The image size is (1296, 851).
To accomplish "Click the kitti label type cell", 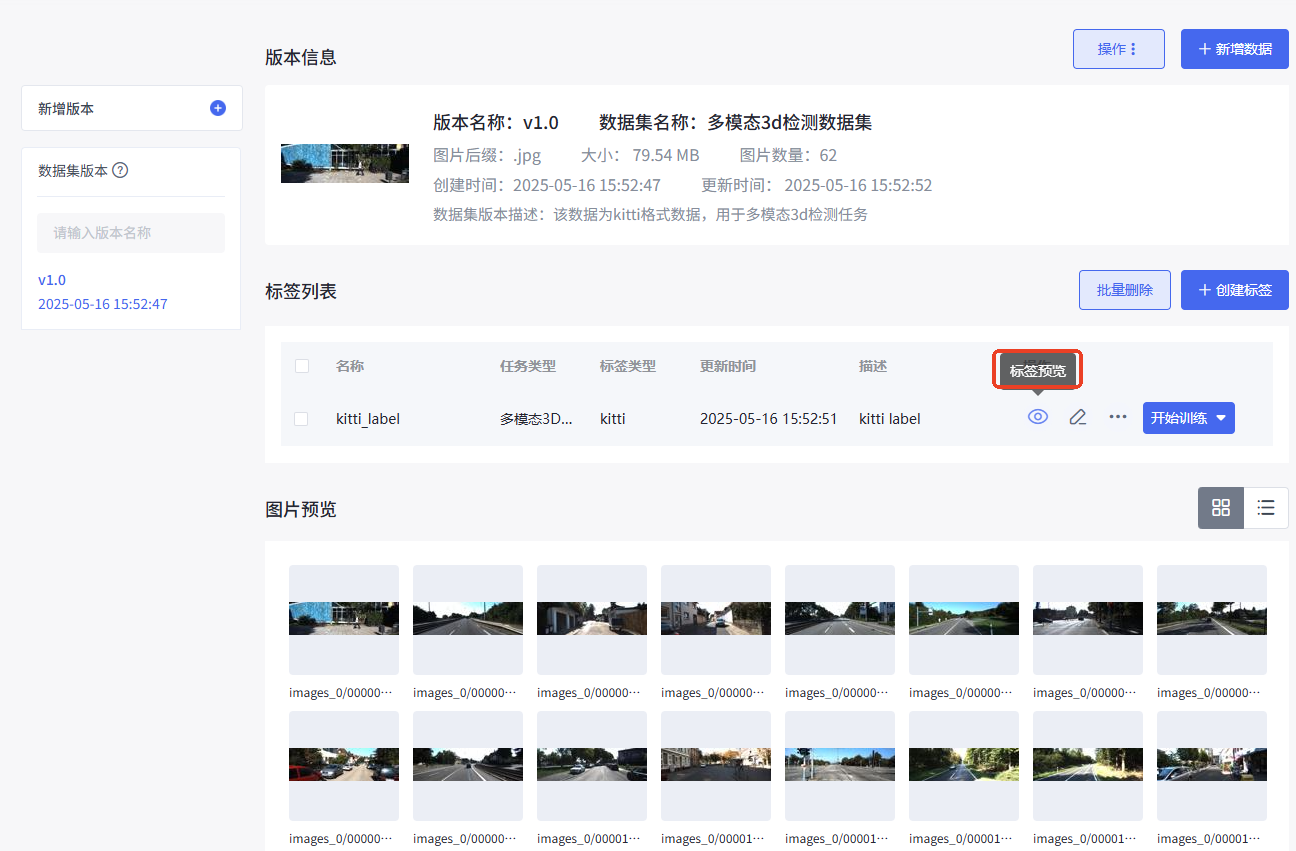I will (x=613, y=419).
